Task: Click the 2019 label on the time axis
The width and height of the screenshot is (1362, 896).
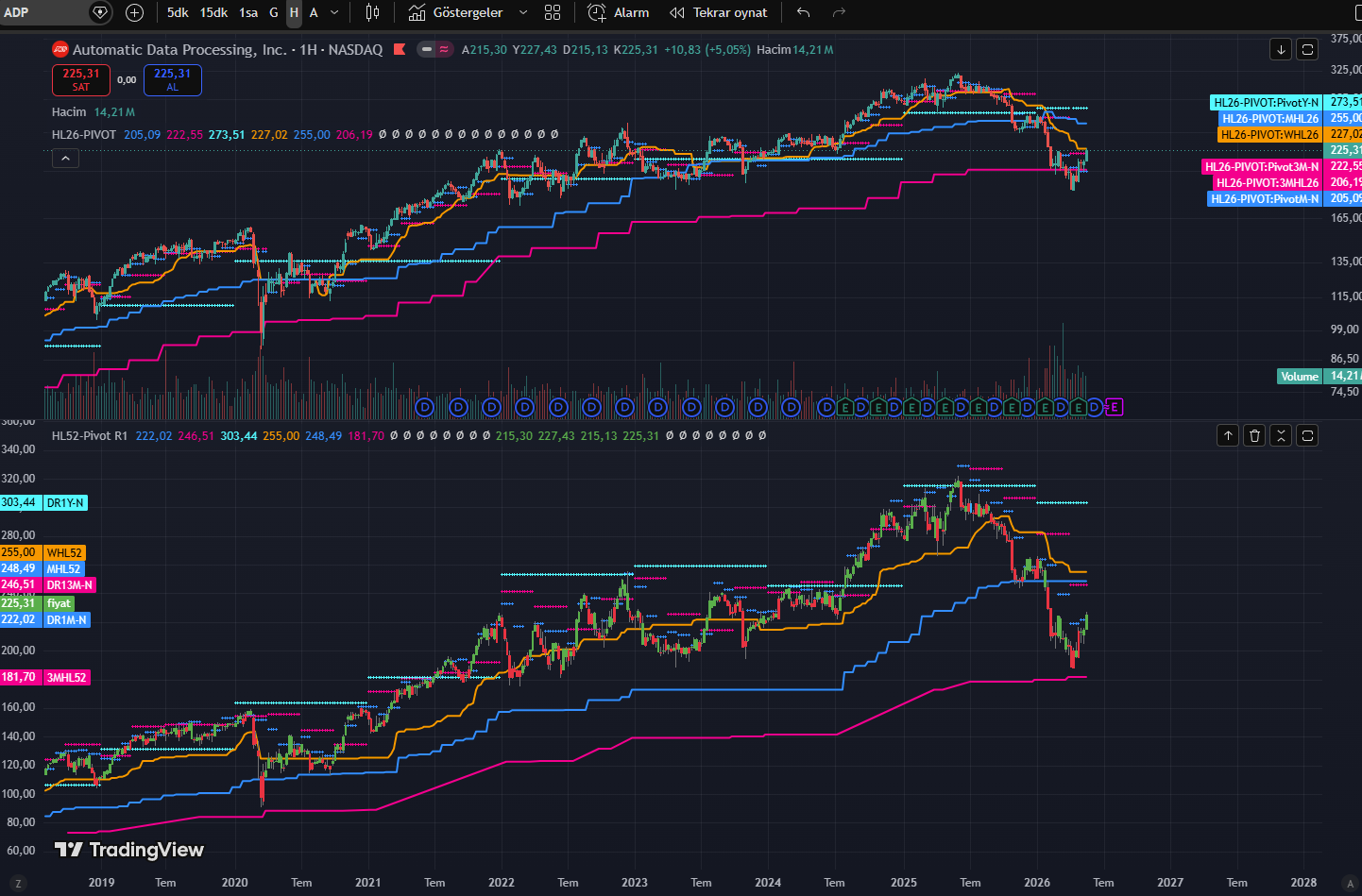Action: click(101, 883)
